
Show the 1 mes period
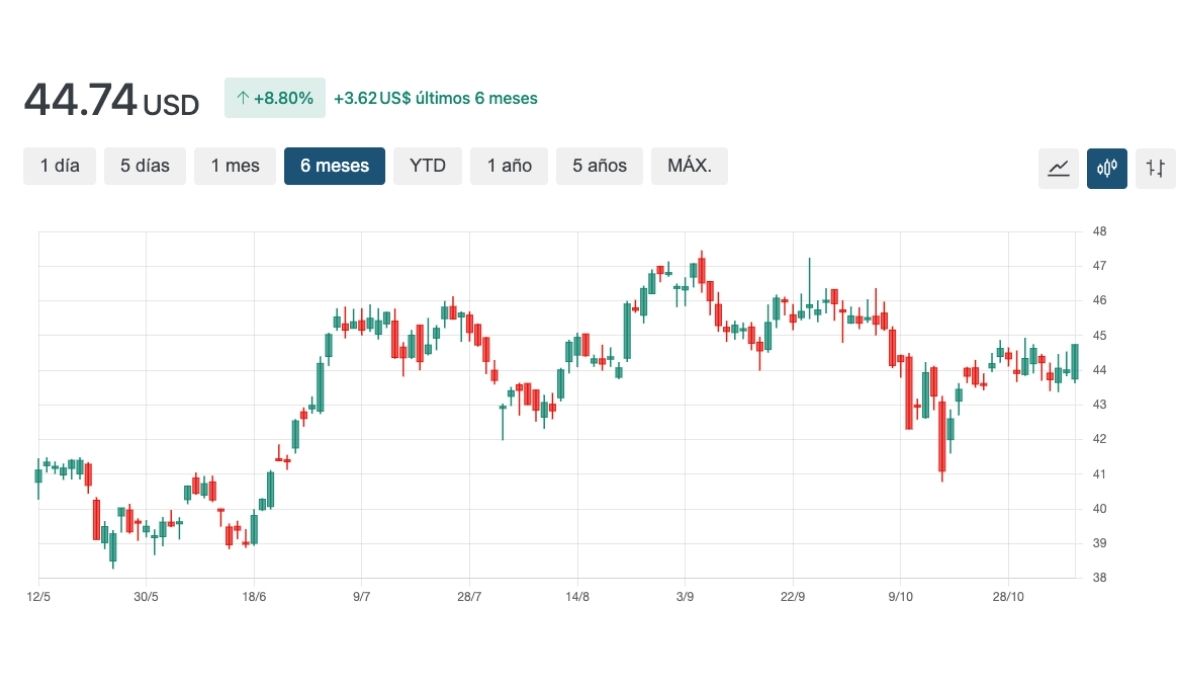tap(235, 166)
